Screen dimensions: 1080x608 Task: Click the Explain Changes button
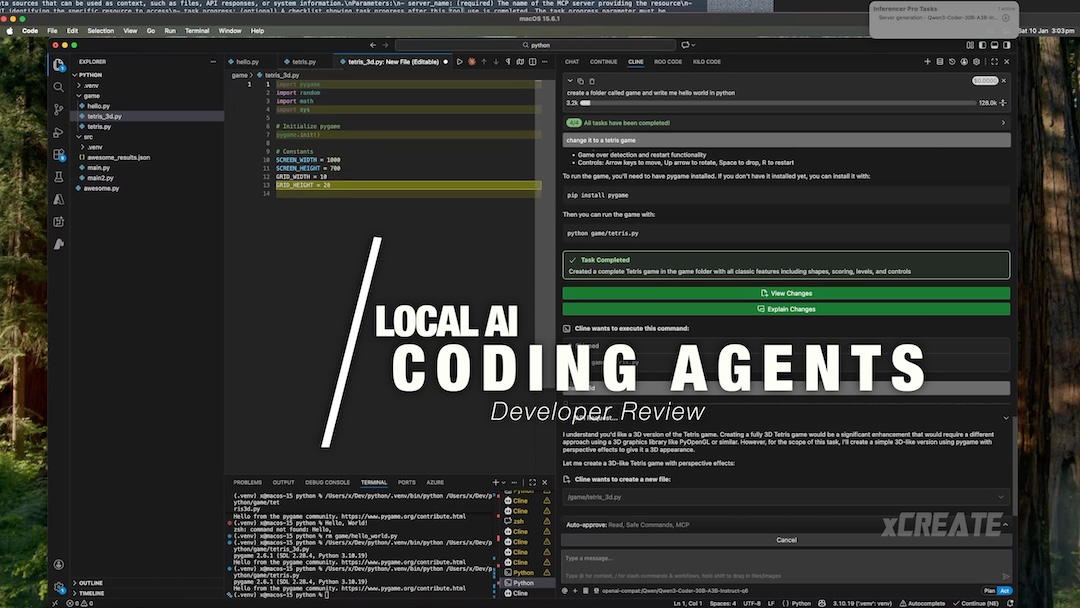click(786, 309)
